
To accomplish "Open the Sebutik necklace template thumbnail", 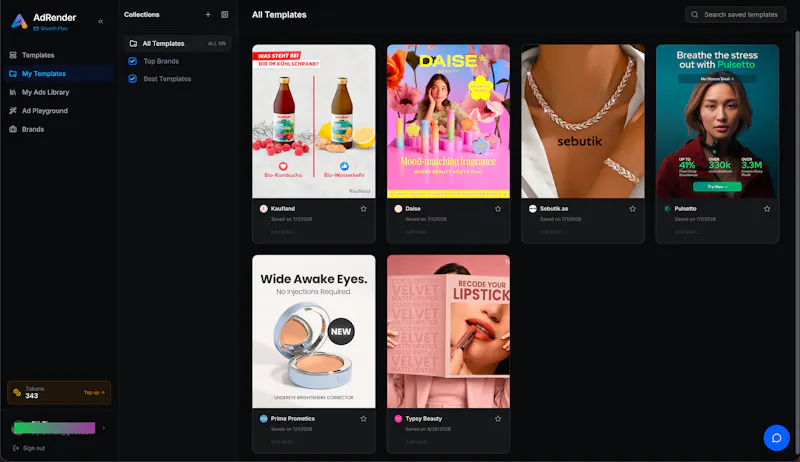I will tap(583, 121).
